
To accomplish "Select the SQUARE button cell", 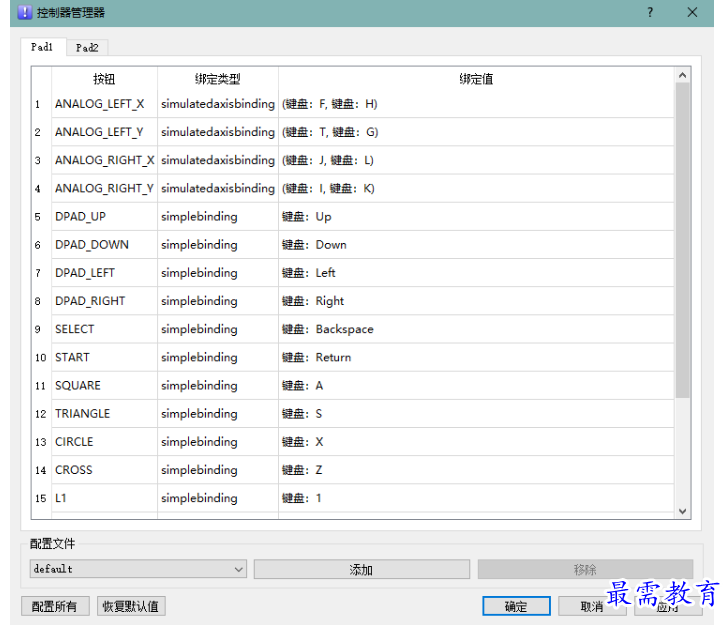I will coord(104,385).
